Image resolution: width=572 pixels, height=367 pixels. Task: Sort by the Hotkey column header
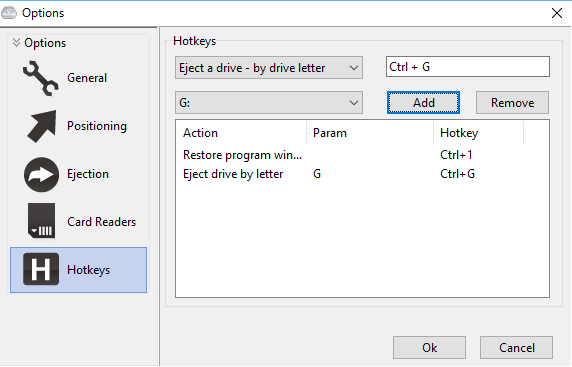pyautogui.click(x=478, y=133)
